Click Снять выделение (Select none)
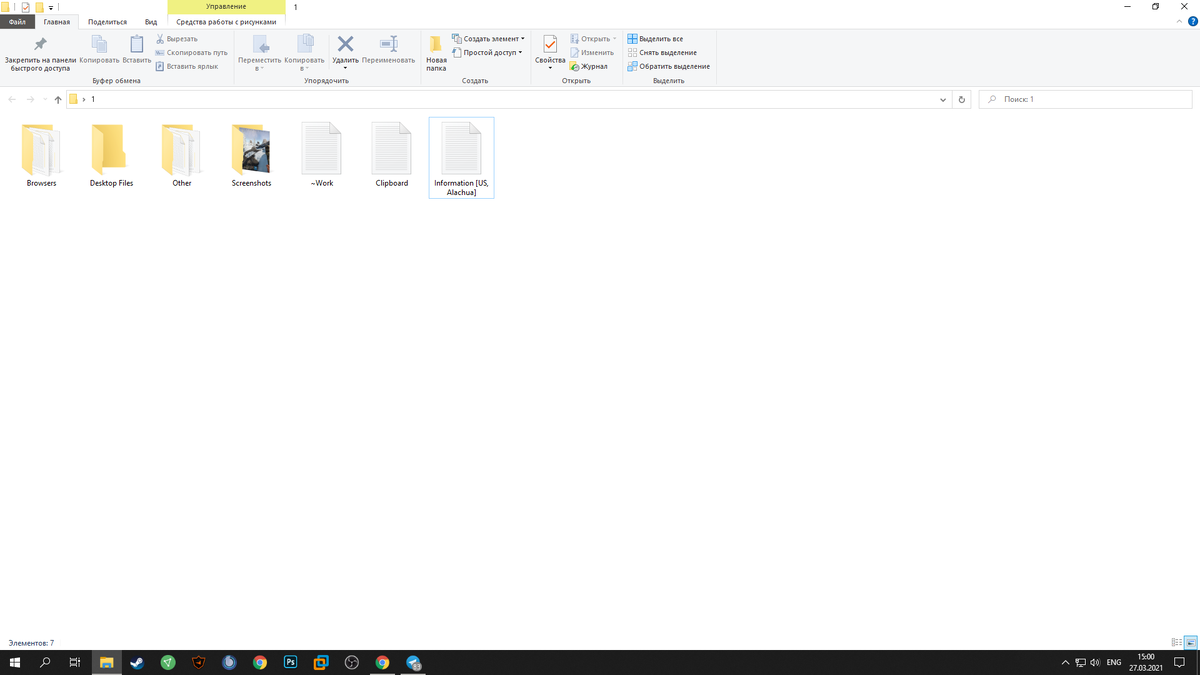Screen dimensions: 1200x675 (662, 53)
